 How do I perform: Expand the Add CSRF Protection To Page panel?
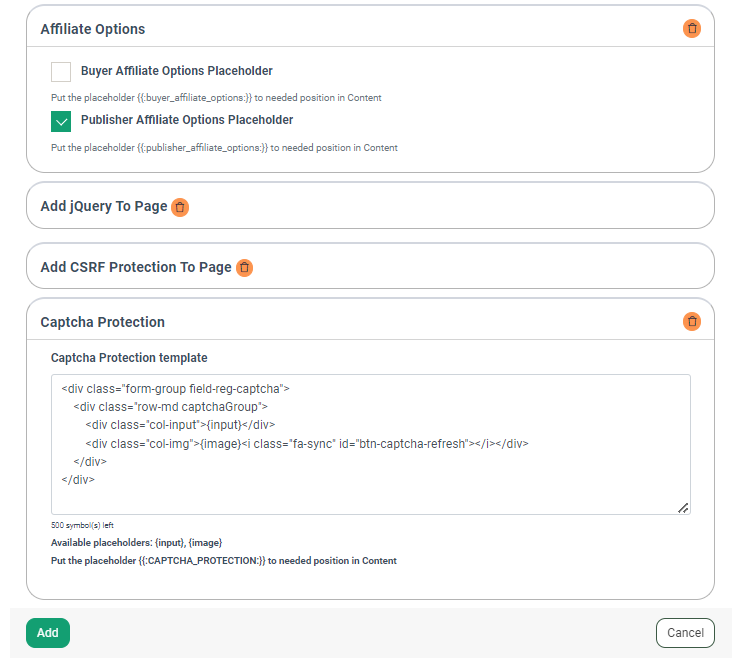(x=370, y=267)
